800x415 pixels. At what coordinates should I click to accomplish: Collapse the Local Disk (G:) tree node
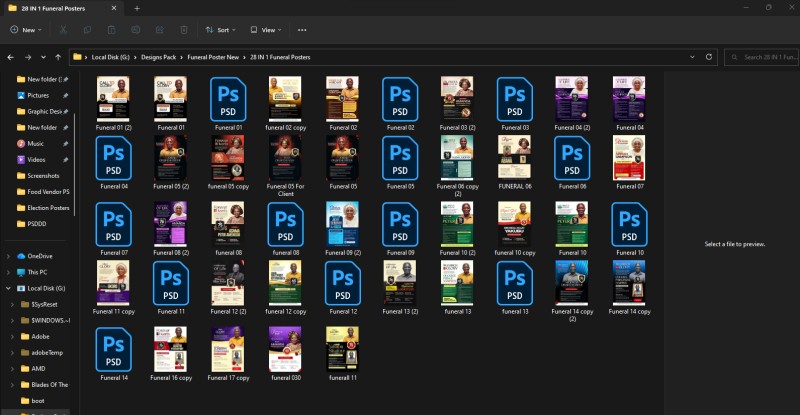point(8,288)
